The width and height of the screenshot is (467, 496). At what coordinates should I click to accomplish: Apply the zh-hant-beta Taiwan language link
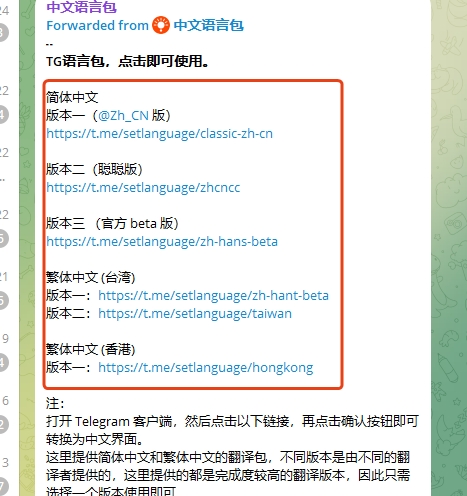(x=213, y=296)
